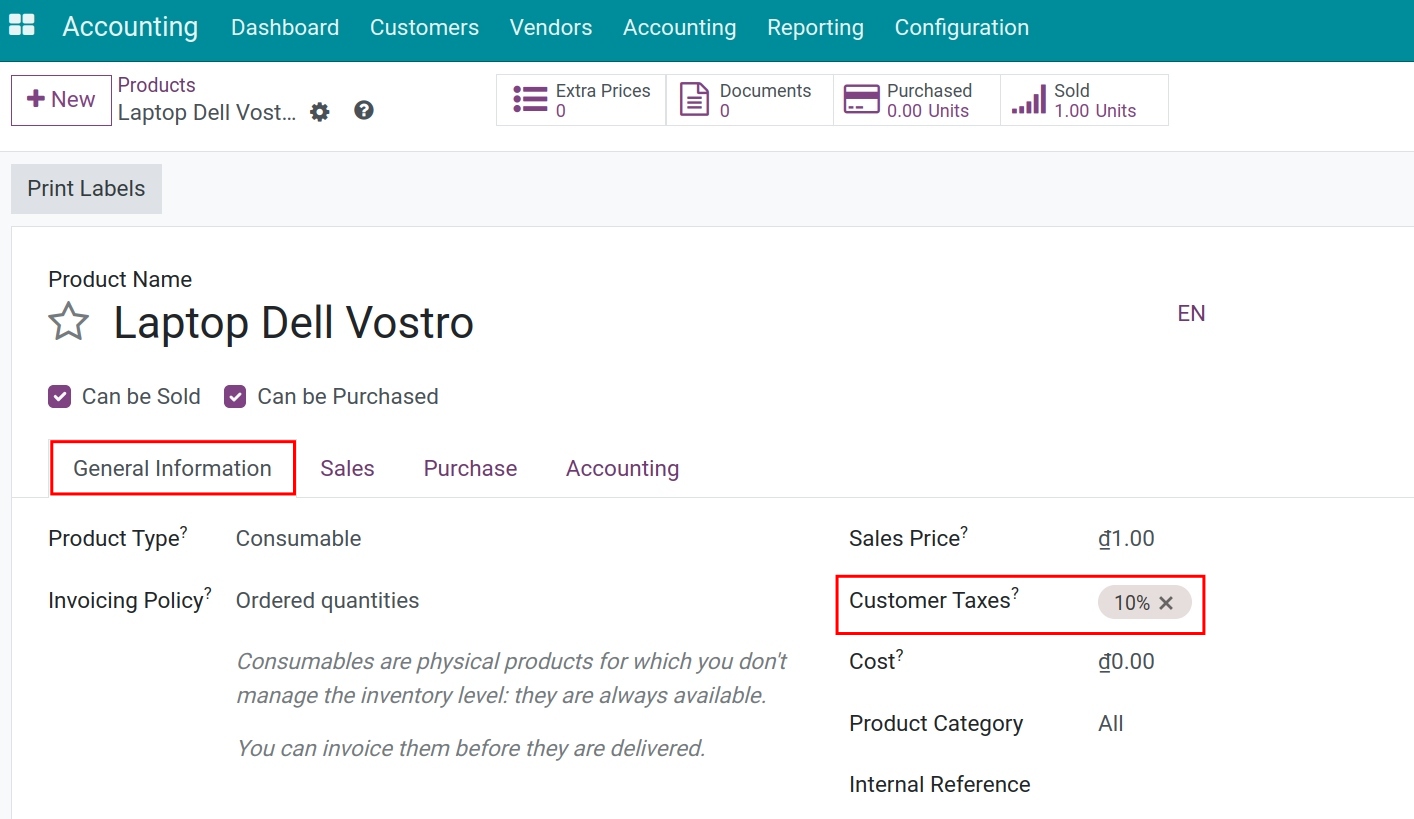This screenshot has width=1414, height=819.
Task: Open the Vendors menu
Action: [551, 28]
